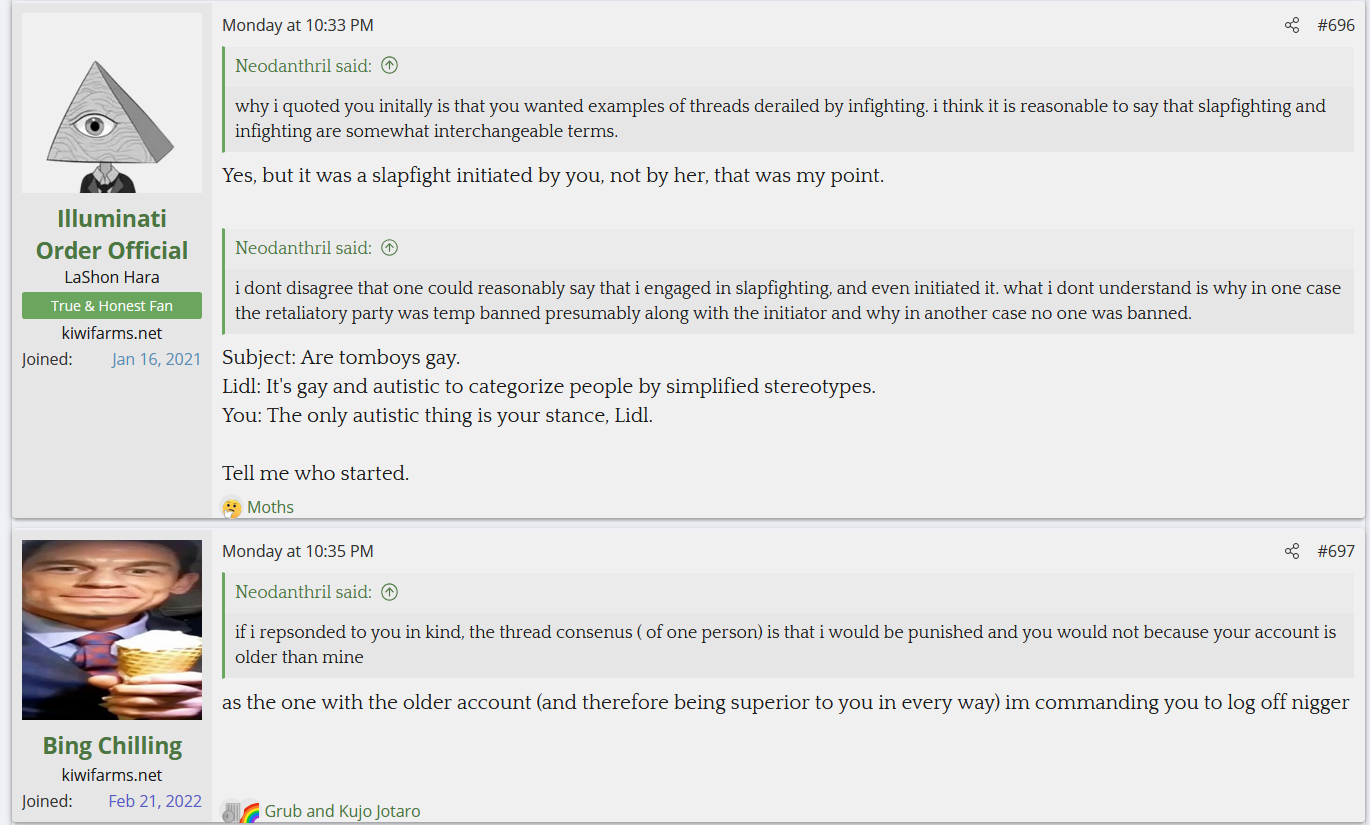Click the 'Monday at 10:33 PM' timestamp
This screenshot has width=1370, height=825.
(x=298, y=26)
